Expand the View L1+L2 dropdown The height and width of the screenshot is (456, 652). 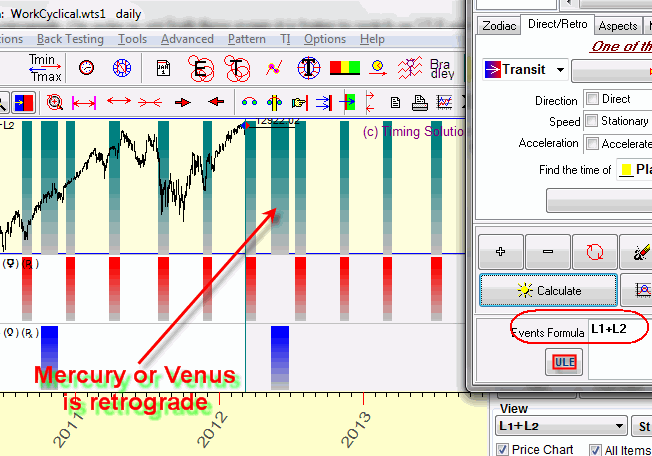(x=620, y=427)
